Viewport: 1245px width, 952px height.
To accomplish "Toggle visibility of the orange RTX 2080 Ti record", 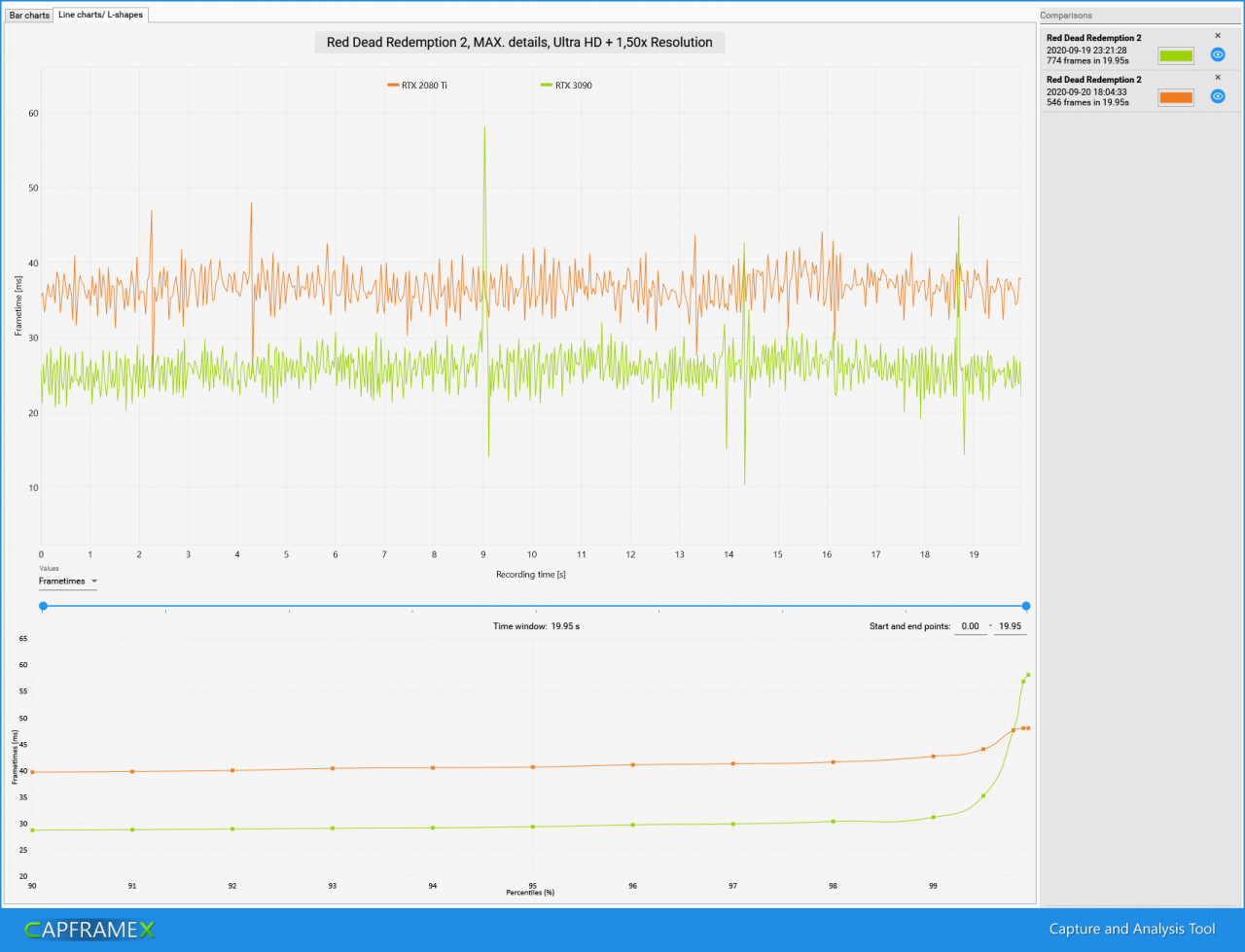I will pyautogui.click(x=1217, y=96).
